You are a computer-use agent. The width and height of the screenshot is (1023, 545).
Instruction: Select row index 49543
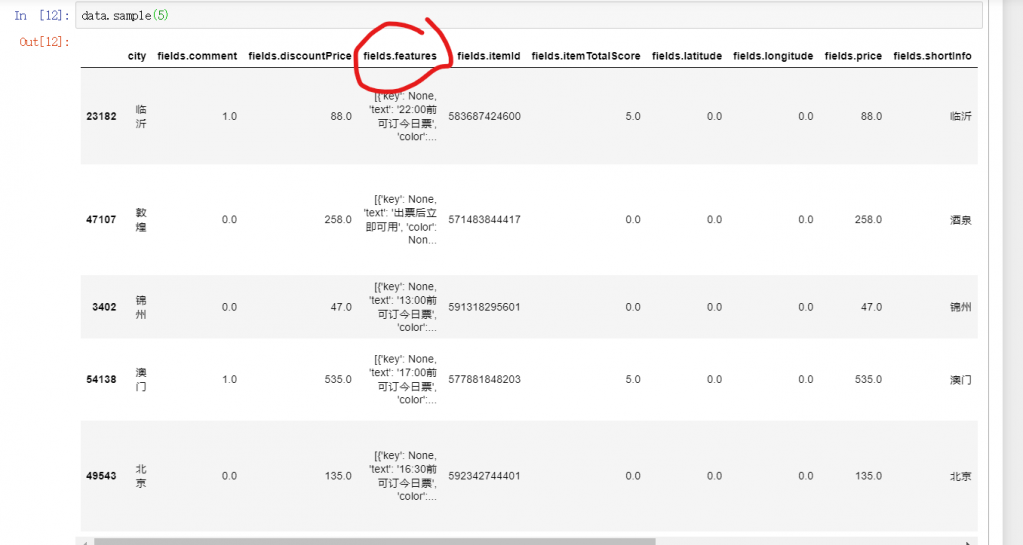(101, 476)
